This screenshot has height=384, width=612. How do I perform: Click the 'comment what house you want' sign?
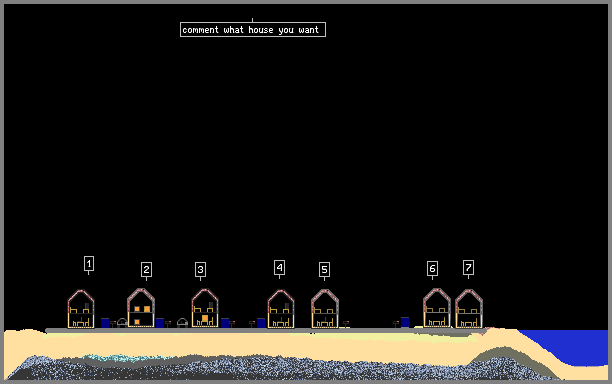coord(253,30)
